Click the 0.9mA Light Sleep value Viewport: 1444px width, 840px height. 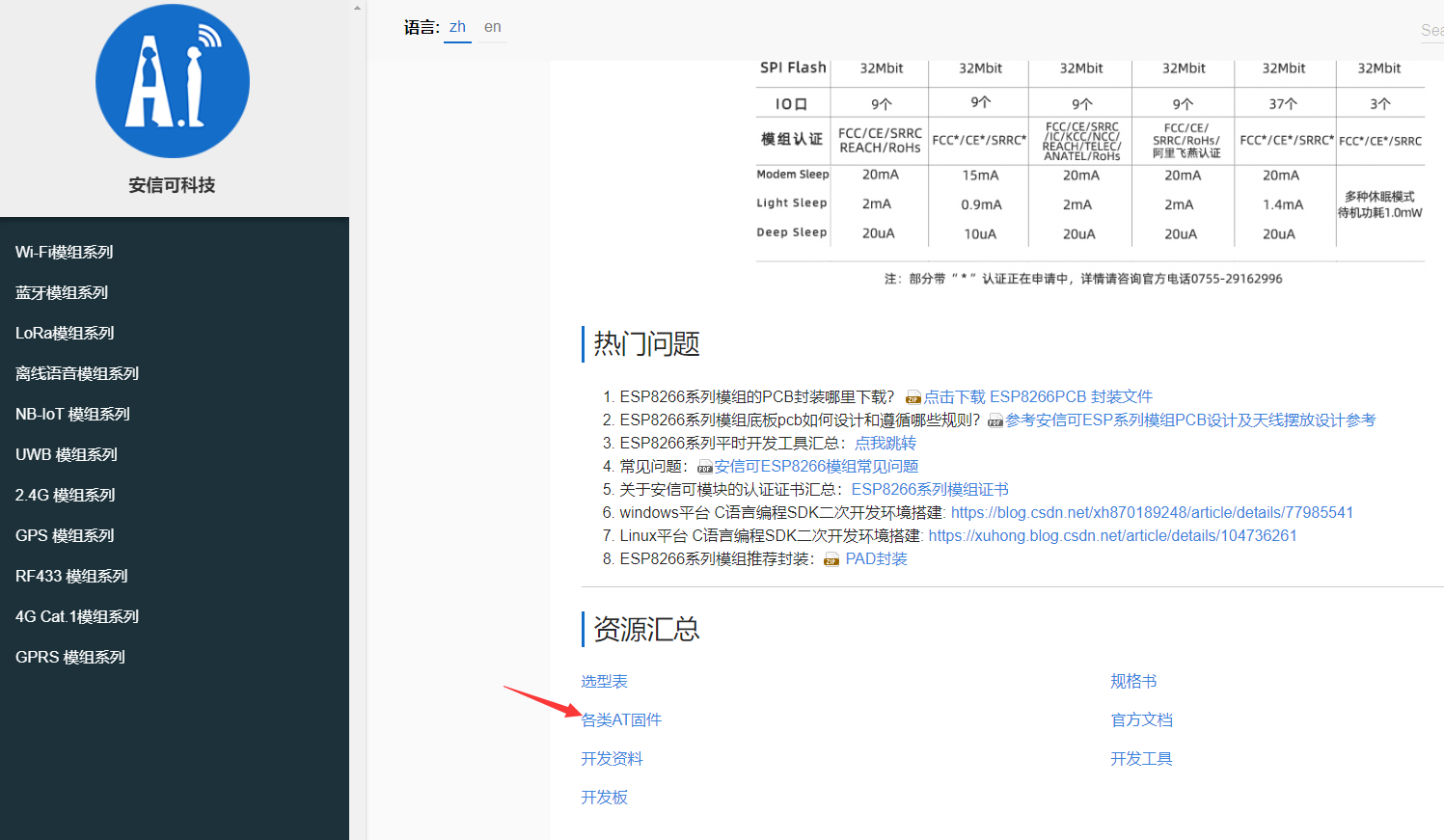point(981,204)
